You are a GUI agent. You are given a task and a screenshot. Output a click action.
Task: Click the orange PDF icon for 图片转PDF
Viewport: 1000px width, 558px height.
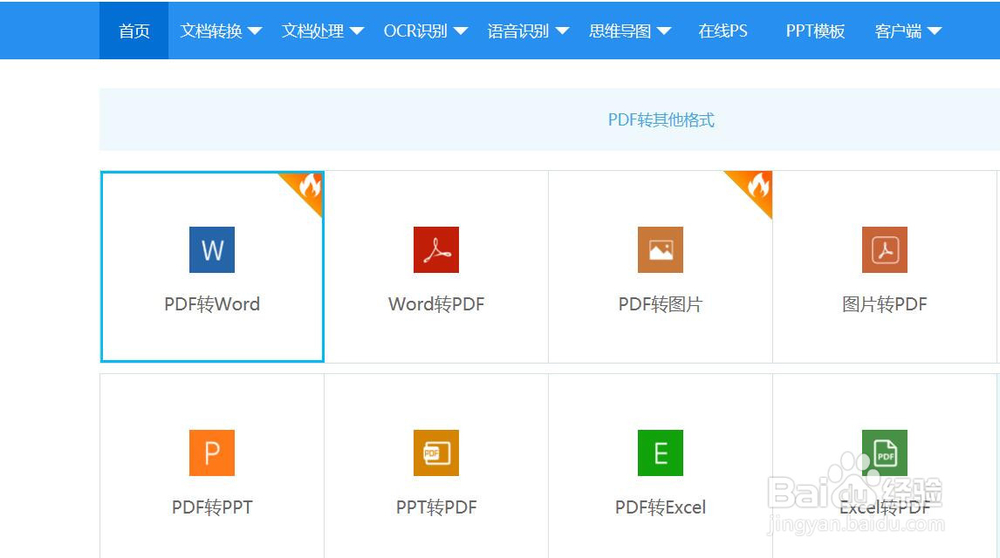tap(885, 249)
